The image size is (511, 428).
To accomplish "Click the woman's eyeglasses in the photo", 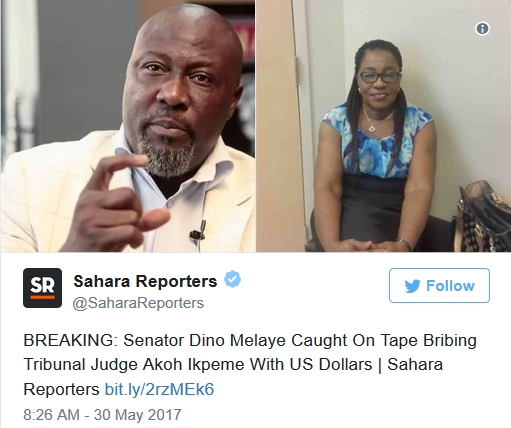I will click(379, 77).
